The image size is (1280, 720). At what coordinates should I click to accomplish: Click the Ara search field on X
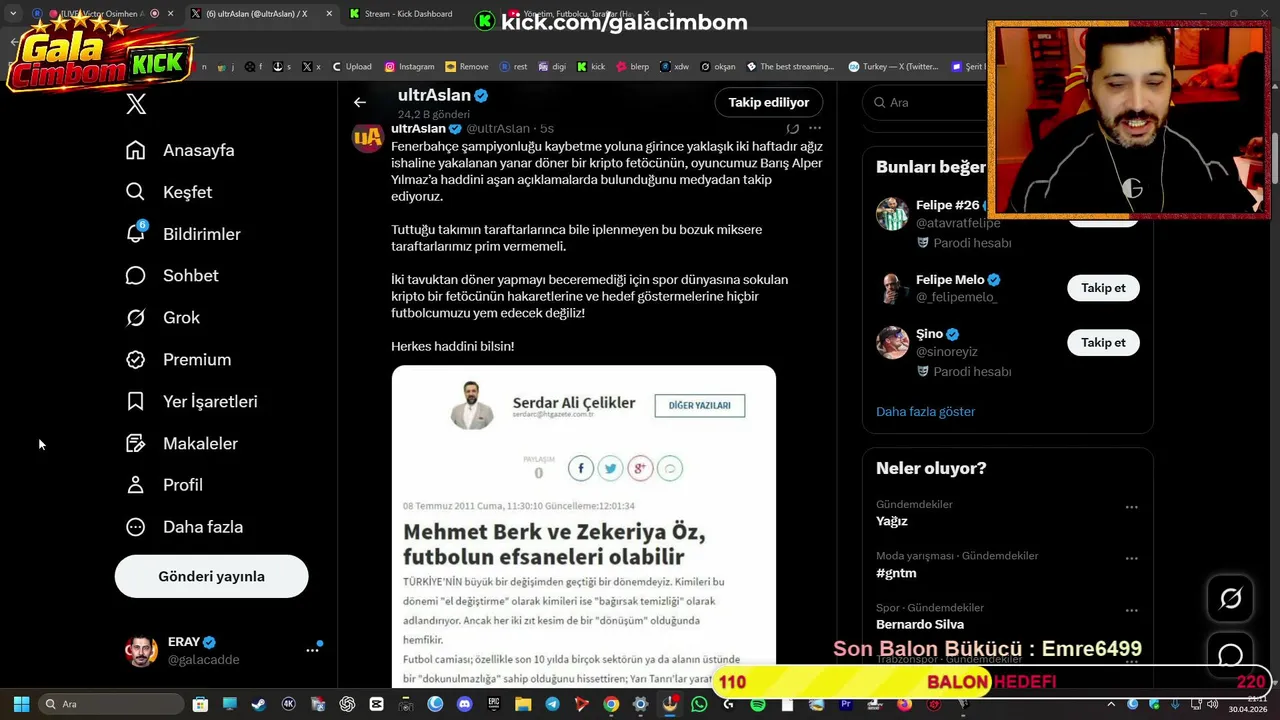click(925, 102)
